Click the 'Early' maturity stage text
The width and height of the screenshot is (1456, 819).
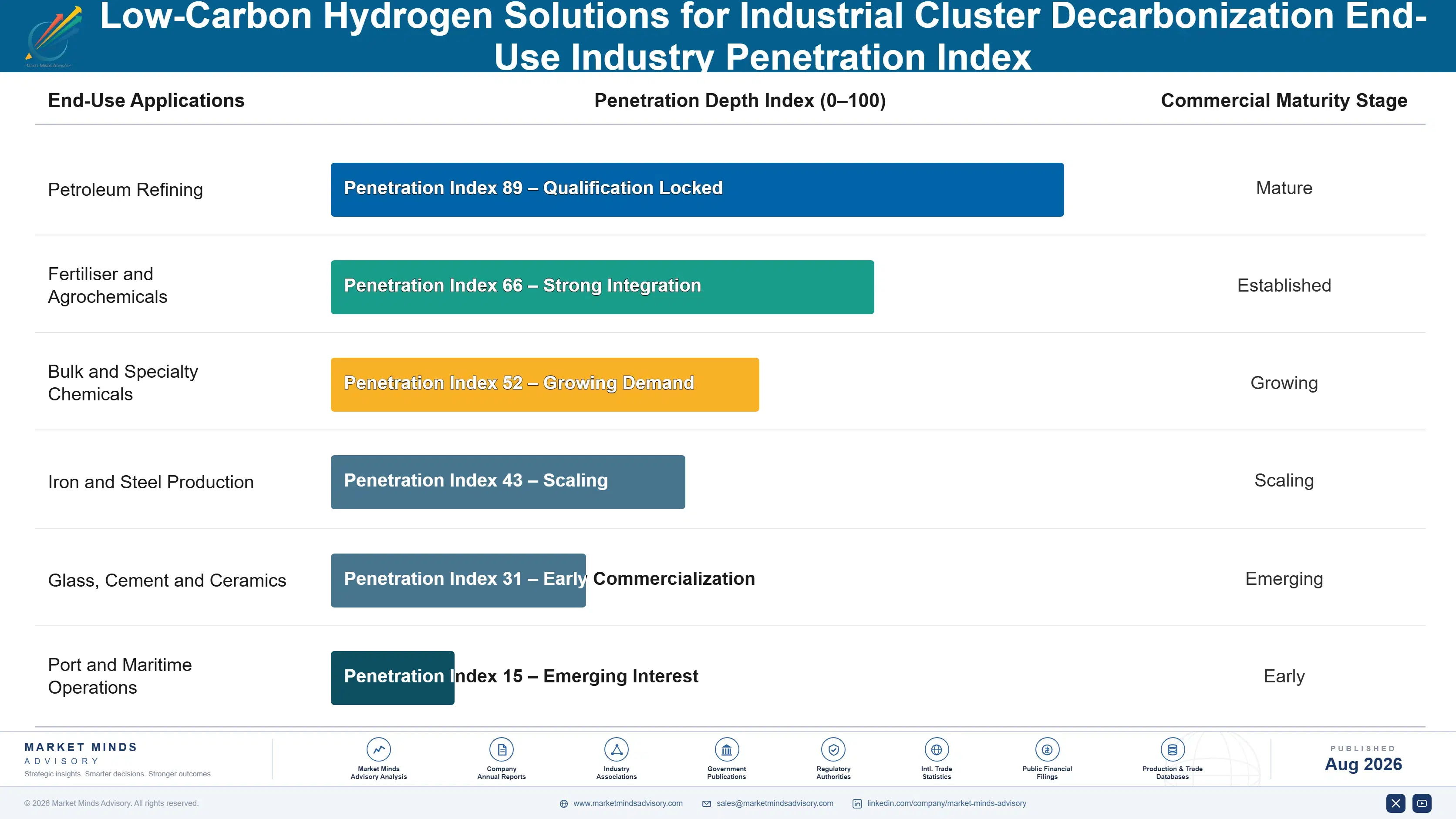pos(1284,676)
